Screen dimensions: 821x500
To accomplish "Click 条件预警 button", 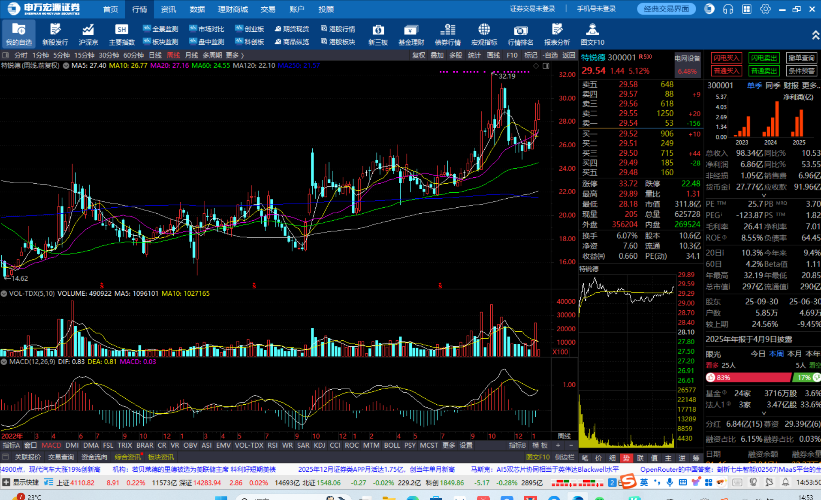I will [801, 71].
